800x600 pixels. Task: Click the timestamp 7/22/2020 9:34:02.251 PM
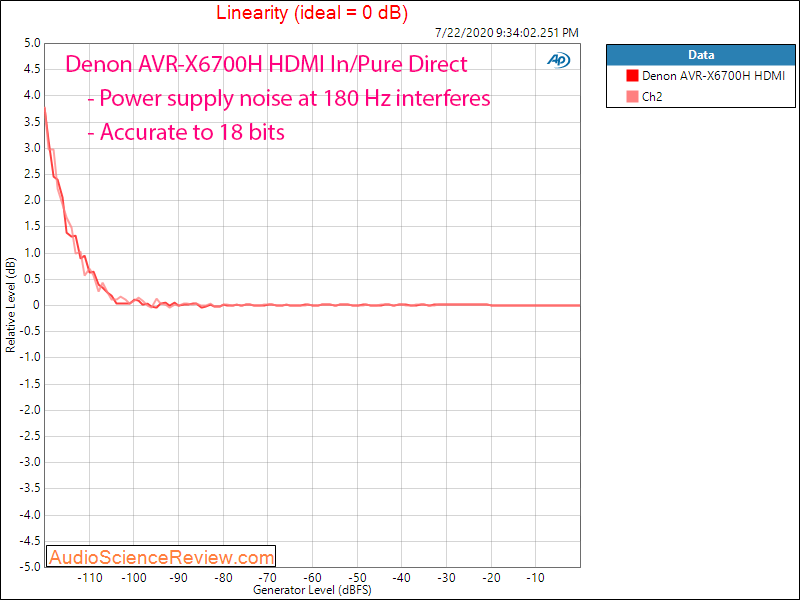coord(507,33)
